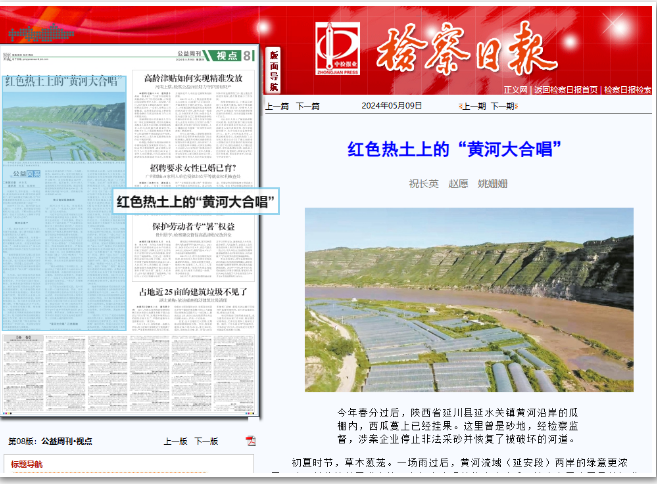The height and width of the screenshot is (484, 657).
Task: Open 占地近25亩的建筑垃圾不见了 article on page preview
Action: pos(193,292)
